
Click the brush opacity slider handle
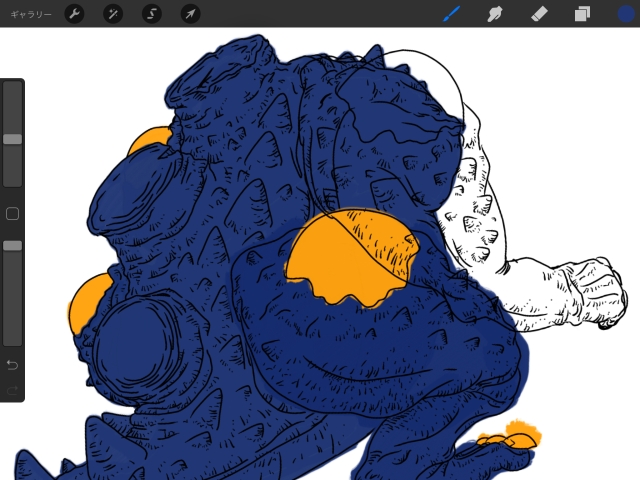tap(12, 245)
